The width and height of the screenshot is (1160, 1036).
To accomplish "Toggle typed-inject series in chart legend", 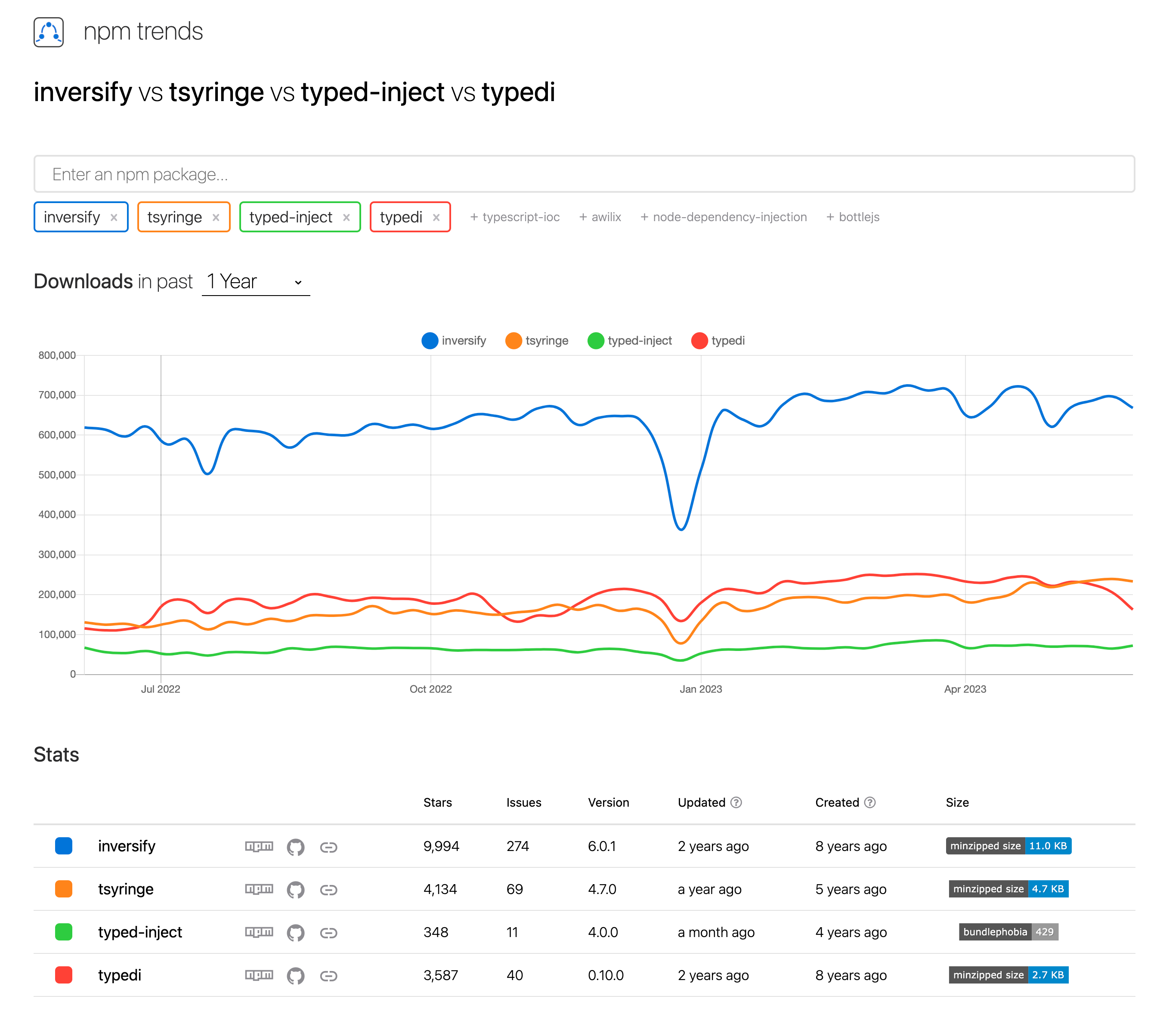I will 630,340.
